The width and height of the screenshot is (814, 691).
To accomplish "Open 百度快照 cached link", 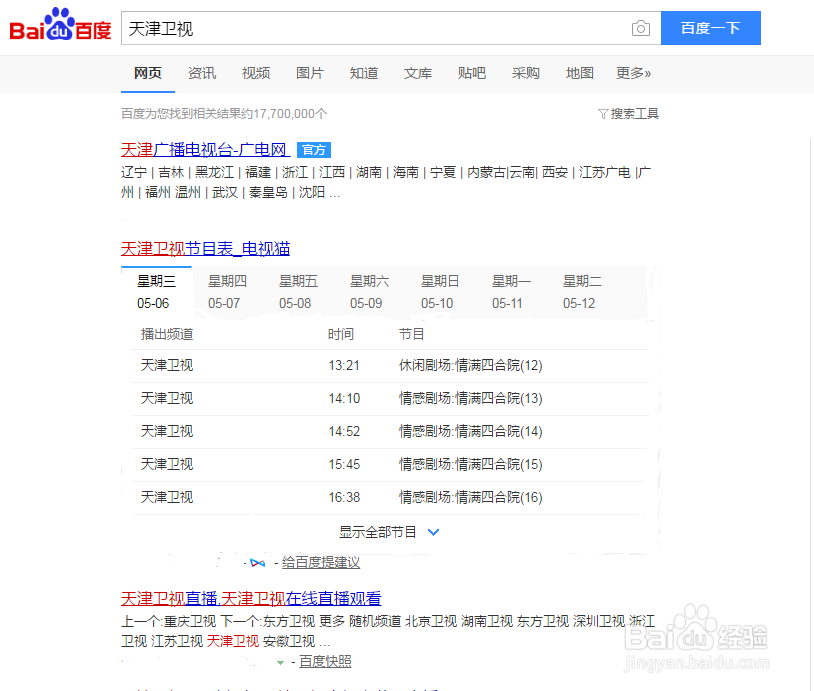I will click(x=325, y=662).
